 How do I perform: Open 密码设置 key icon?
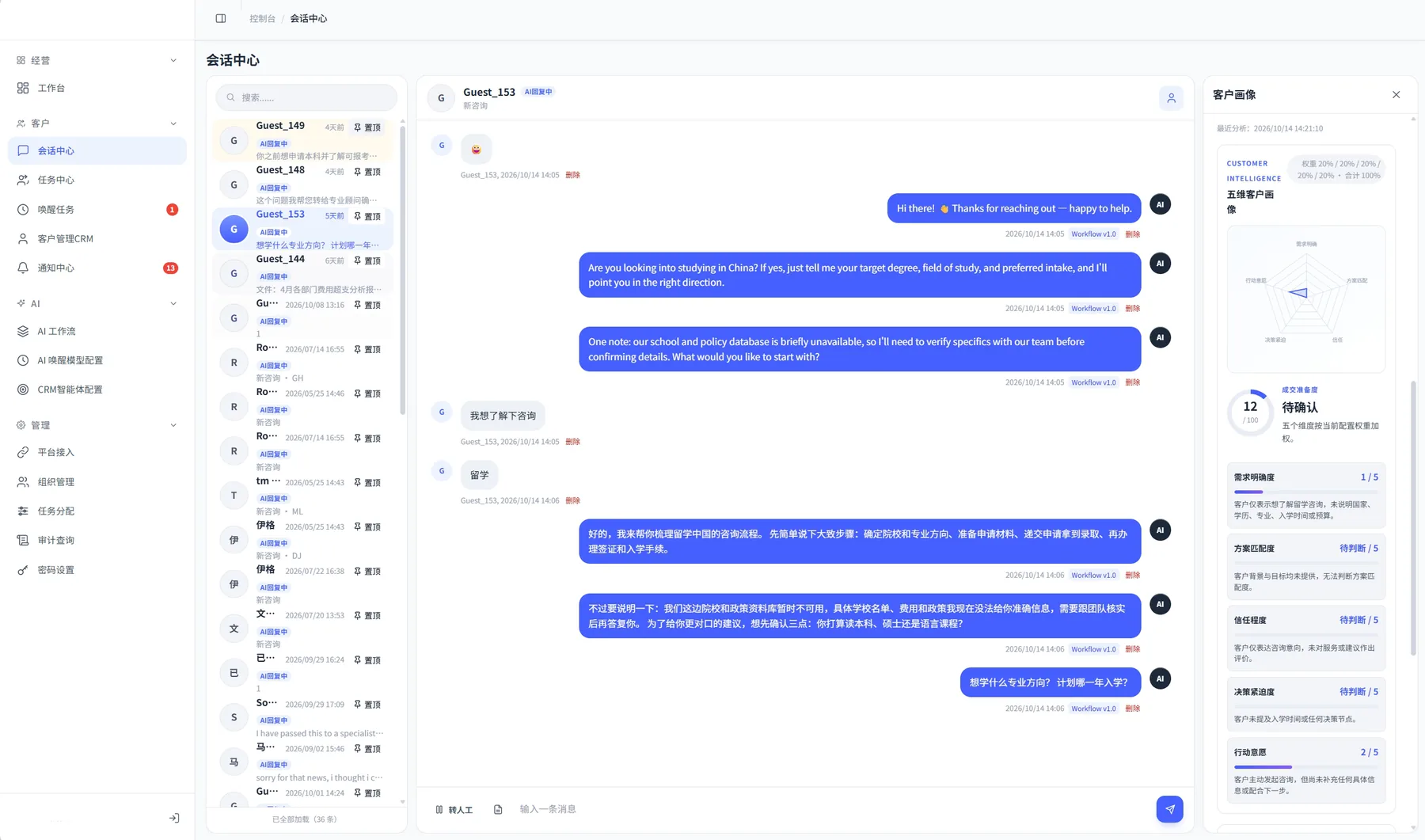(23, 570)
